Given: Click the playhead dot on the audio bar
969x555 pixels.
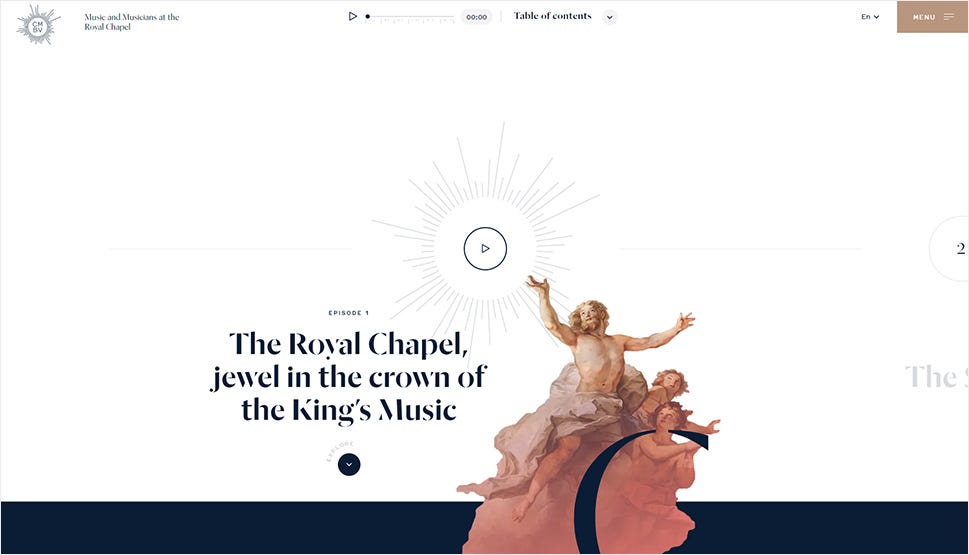Looking at the screenshot, I should tap(368, 17).
